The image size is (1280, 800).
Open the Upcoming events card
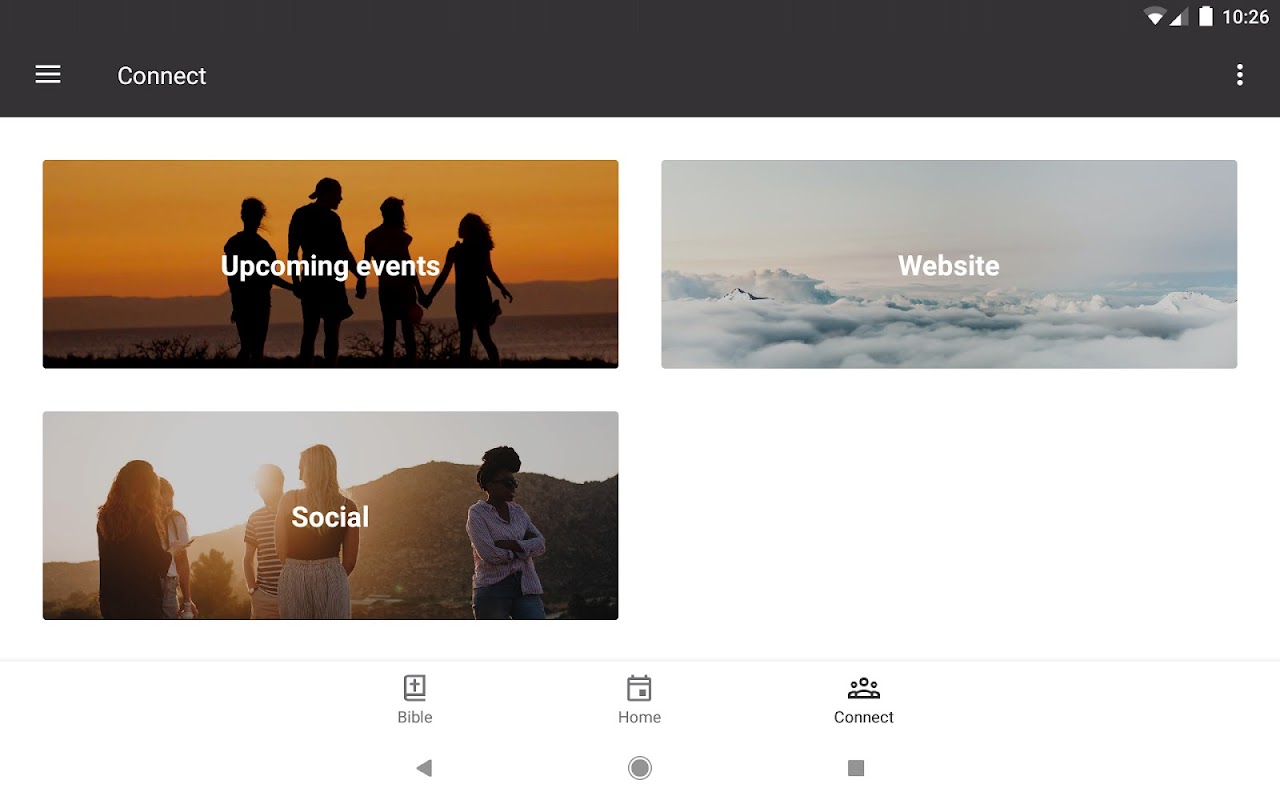tap(330, 264)
